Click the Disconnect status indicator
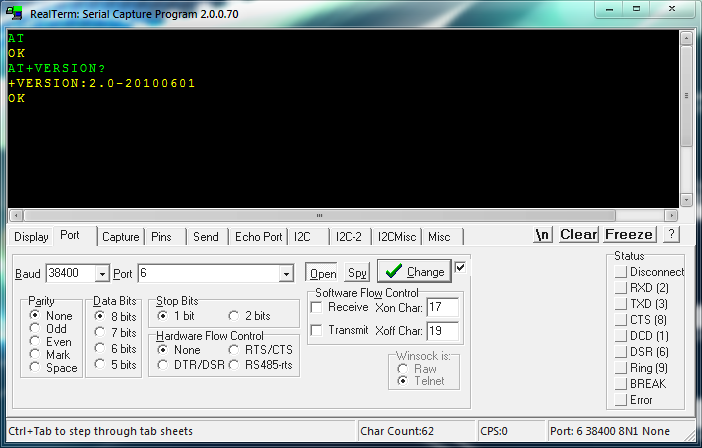 pyautogui.click(x=621, y=272)
